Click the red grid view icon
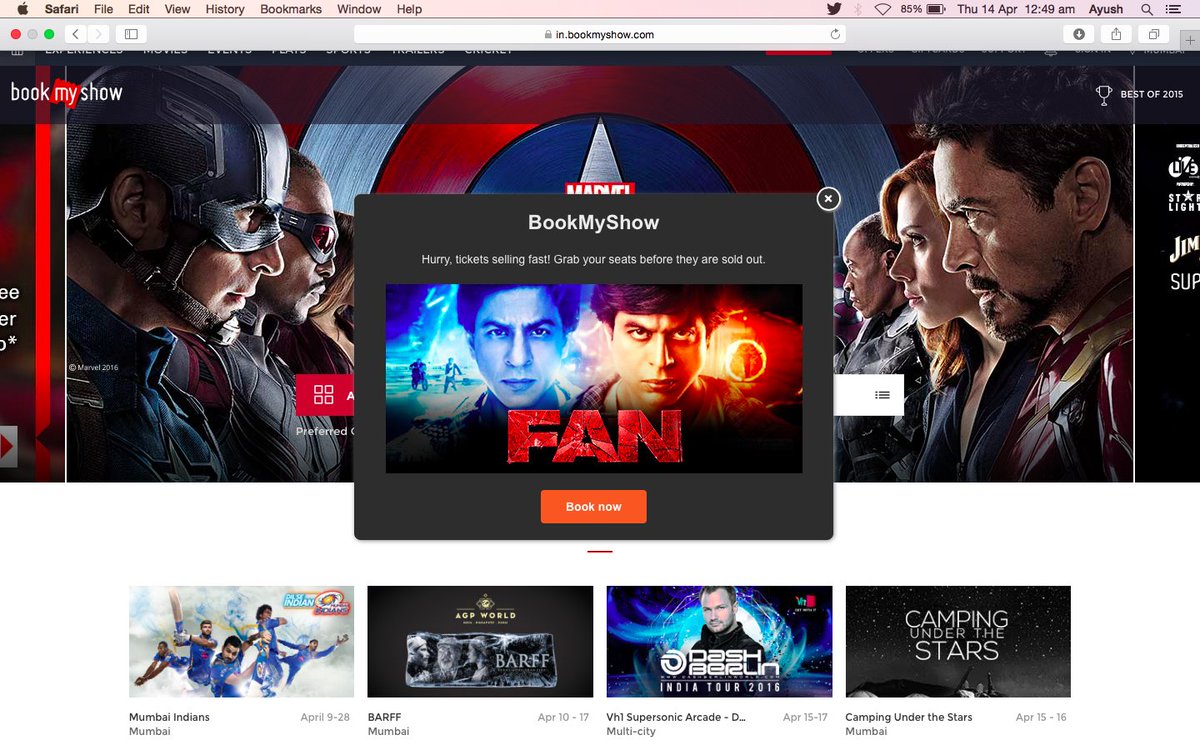Screen dimensions: 1200x750 coord(323,395)
